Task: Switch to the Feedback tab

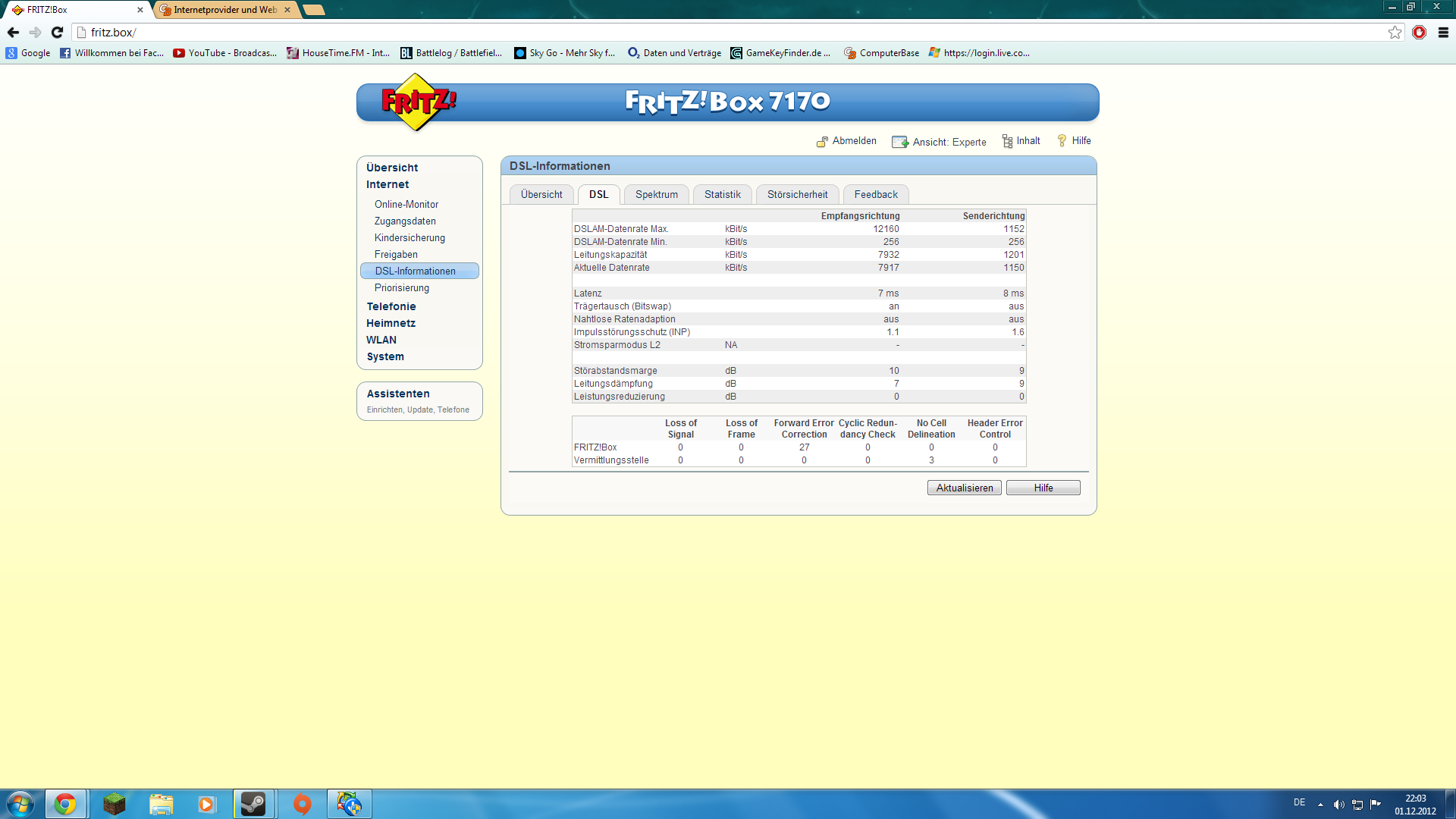Action: coord(876,195)
